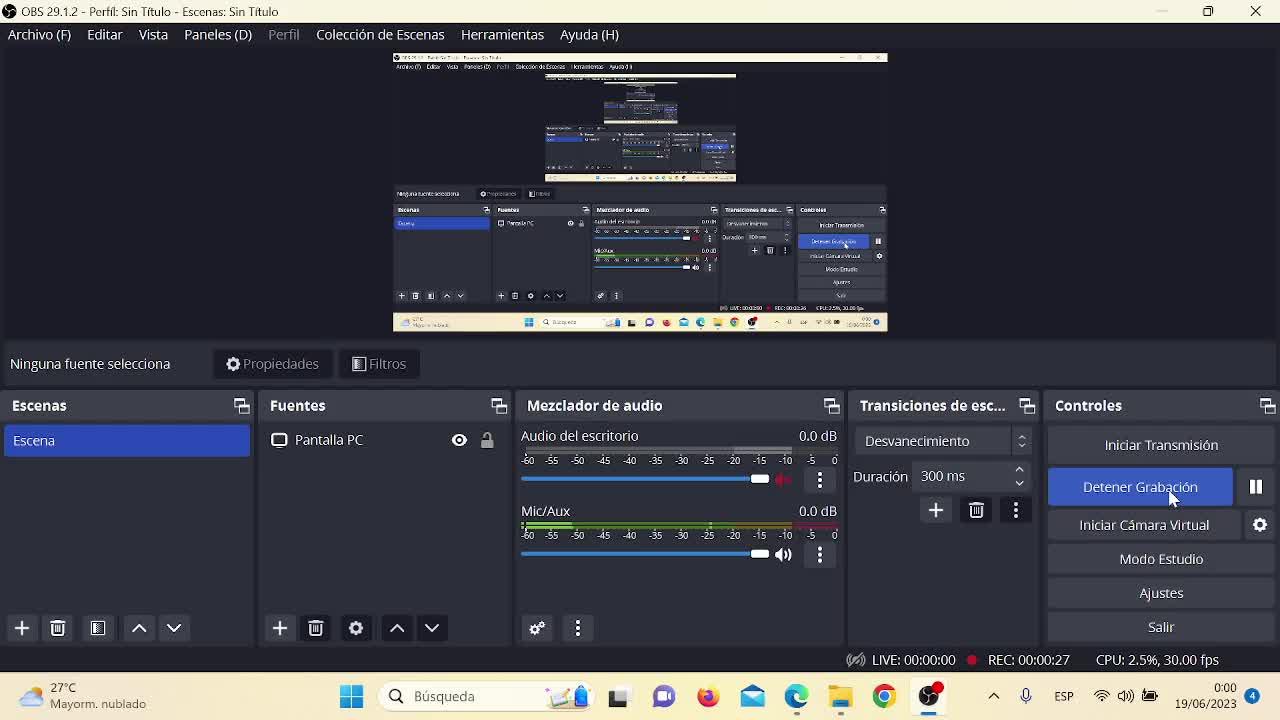
Task: Remove the scene transition with trash icon
Action: tap(976, 511)
